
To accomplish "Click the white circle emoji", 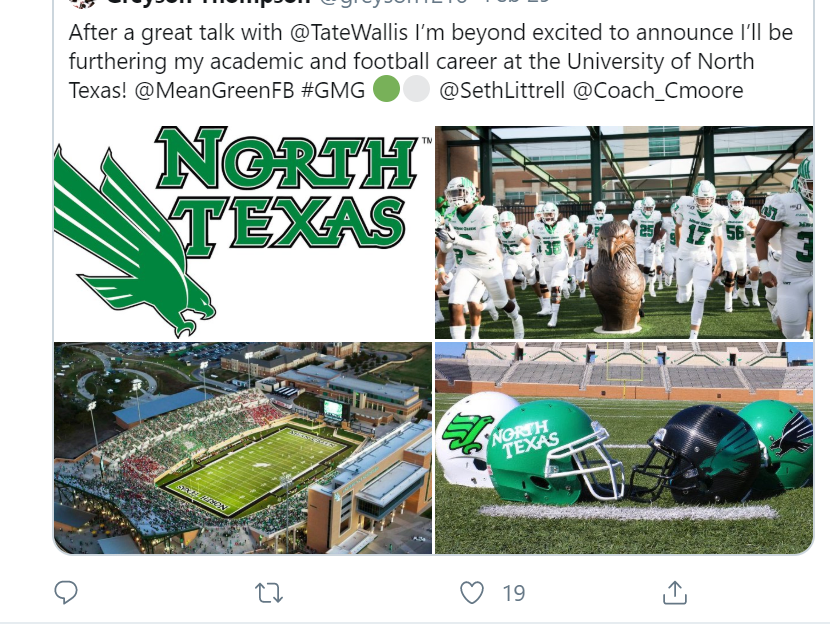I will (x=417, y=88).
